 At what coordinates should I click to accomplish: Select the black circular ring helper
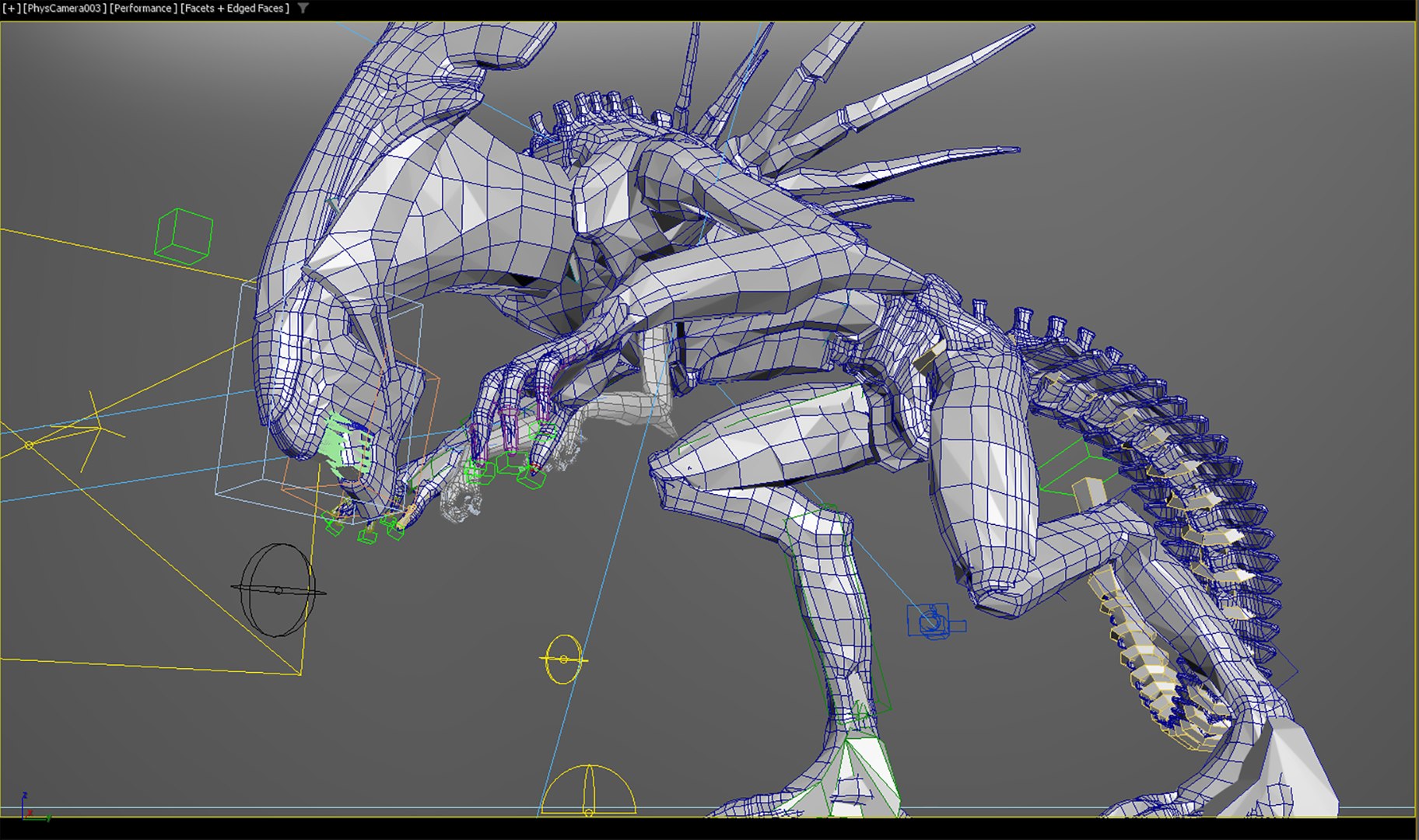coord(278,590)
